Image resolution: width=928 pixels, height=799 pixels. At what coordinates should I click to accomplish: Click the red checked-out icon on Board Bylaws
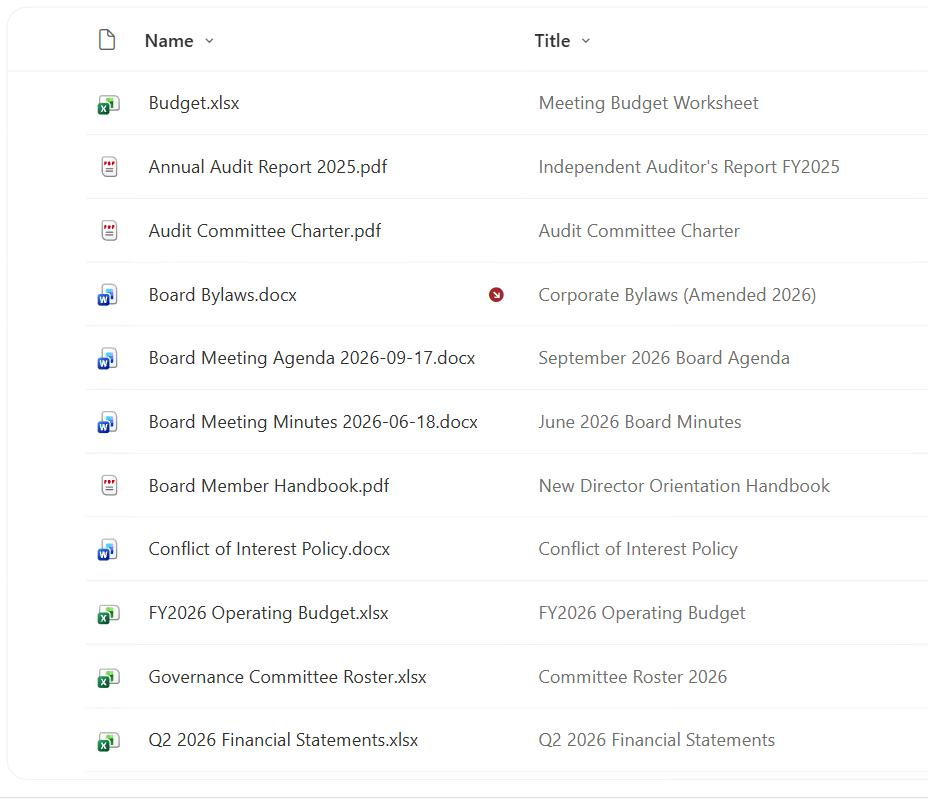click(496, 295)
